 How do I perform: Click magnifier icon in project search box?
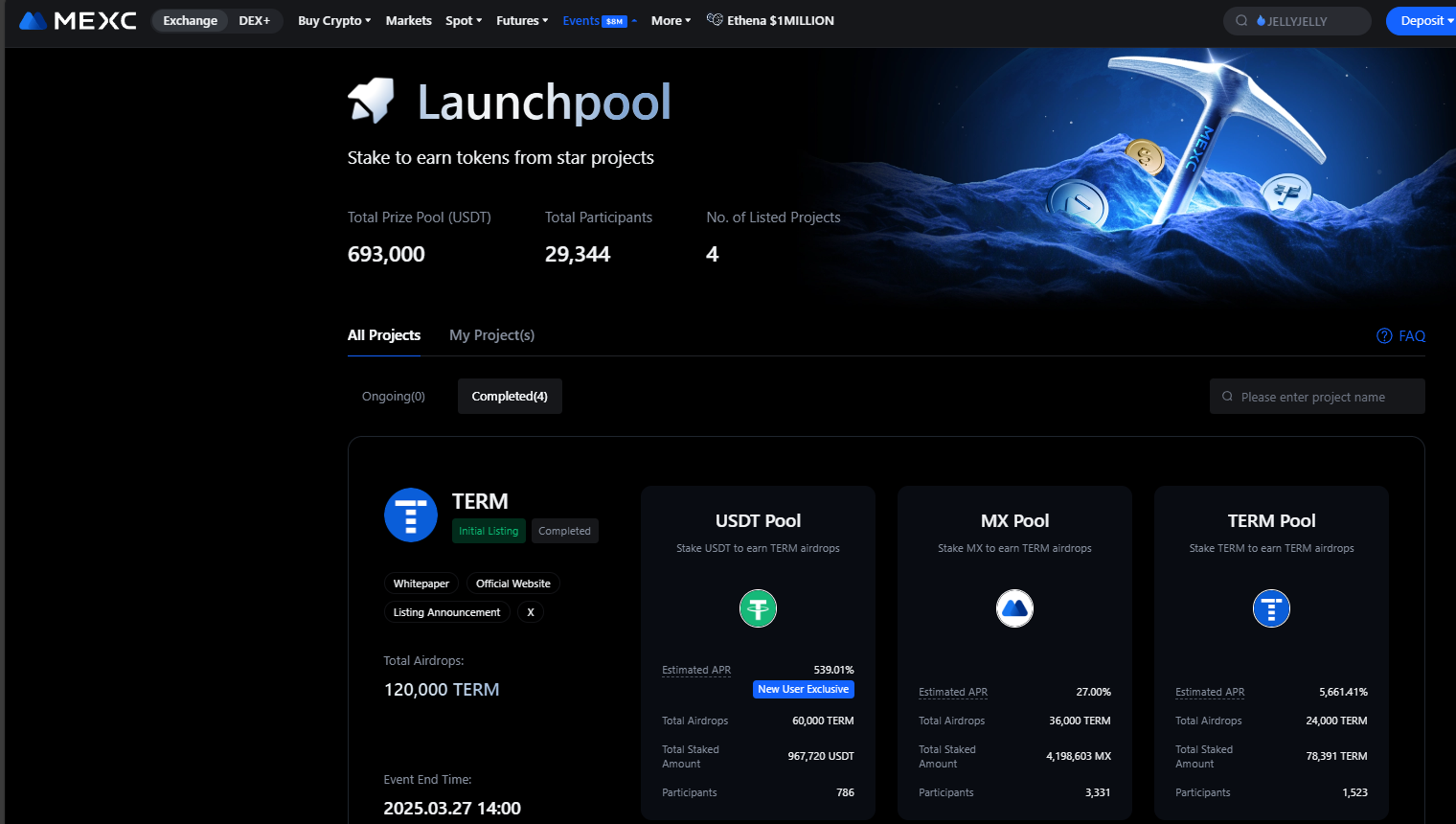click(x=1227, y=397)
